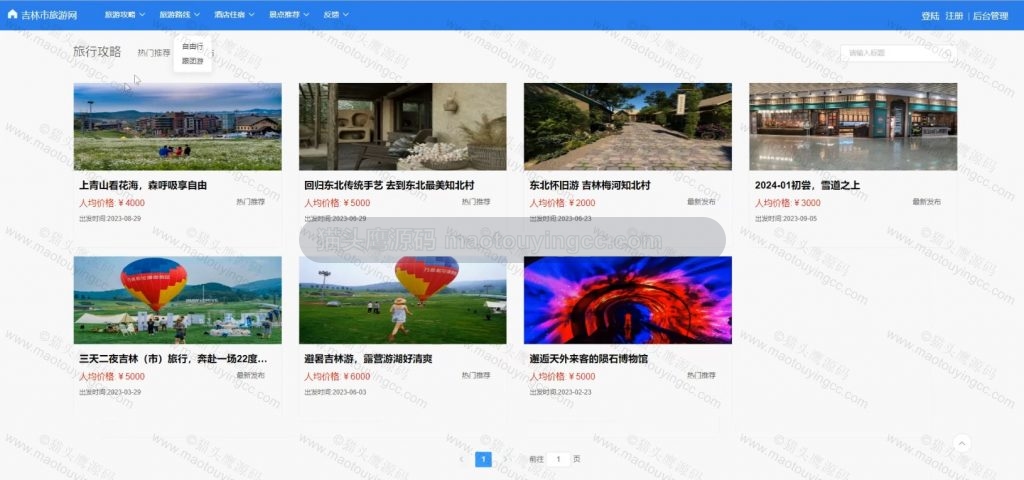Choose 自由行 from the open submenu
This screenshot has width=1024, height=480.
(193, 46)
